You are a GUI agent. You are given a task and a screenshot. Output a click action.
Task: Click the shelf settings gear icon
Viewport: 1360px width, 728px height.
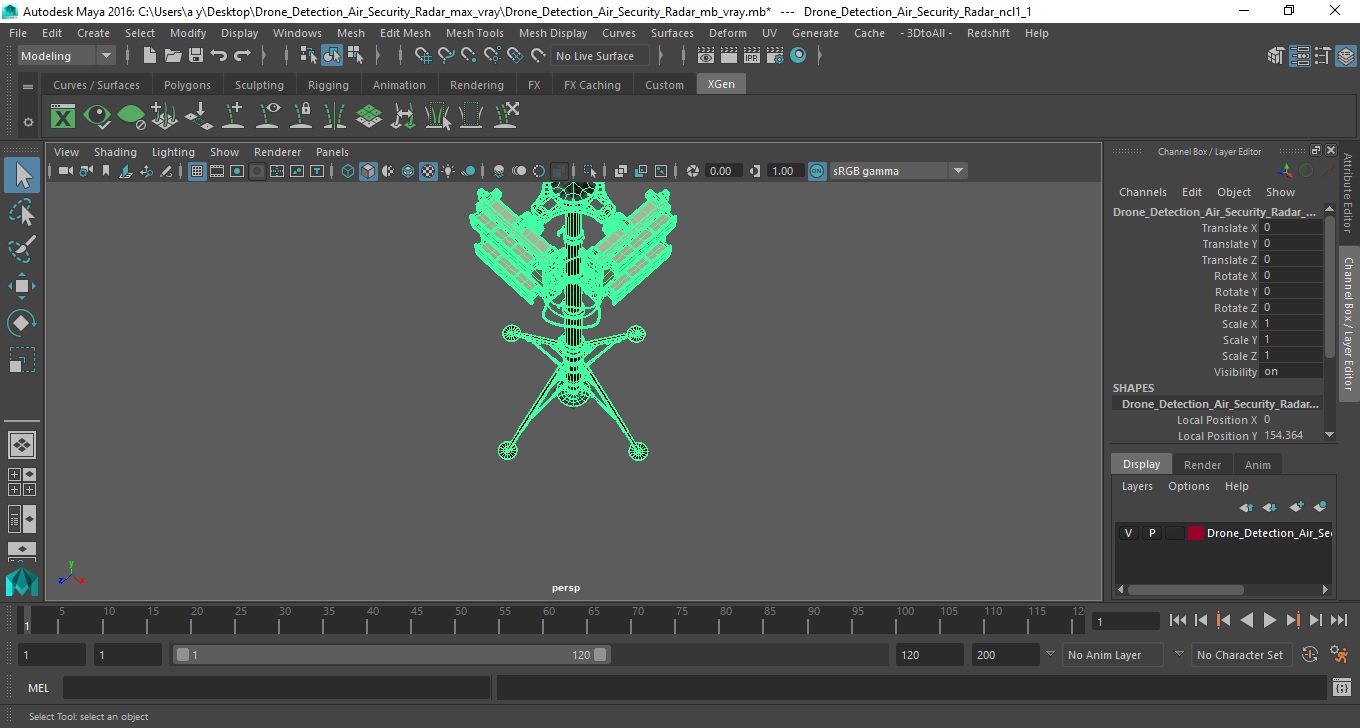(28, 122)
